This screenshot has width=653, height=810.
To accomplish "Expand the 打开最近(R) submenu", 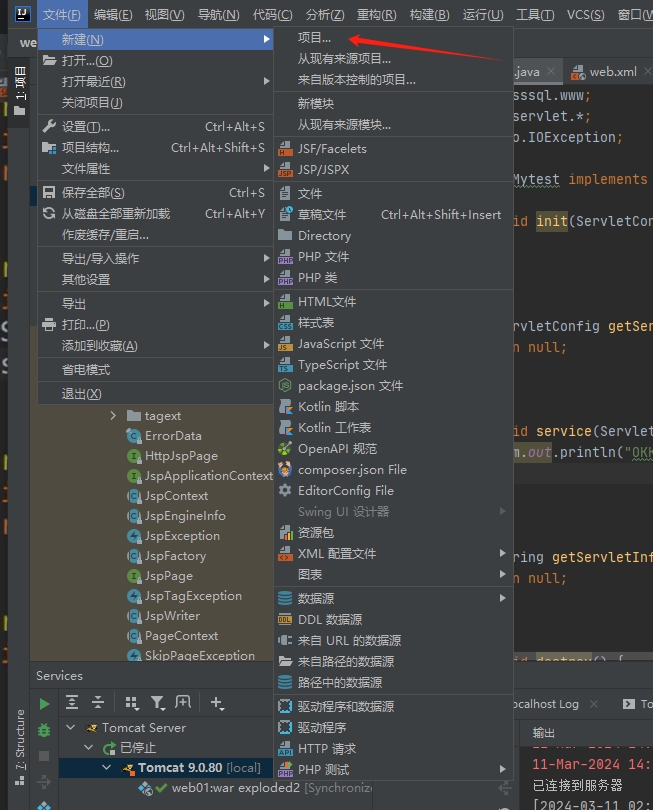I will (156, 82).
